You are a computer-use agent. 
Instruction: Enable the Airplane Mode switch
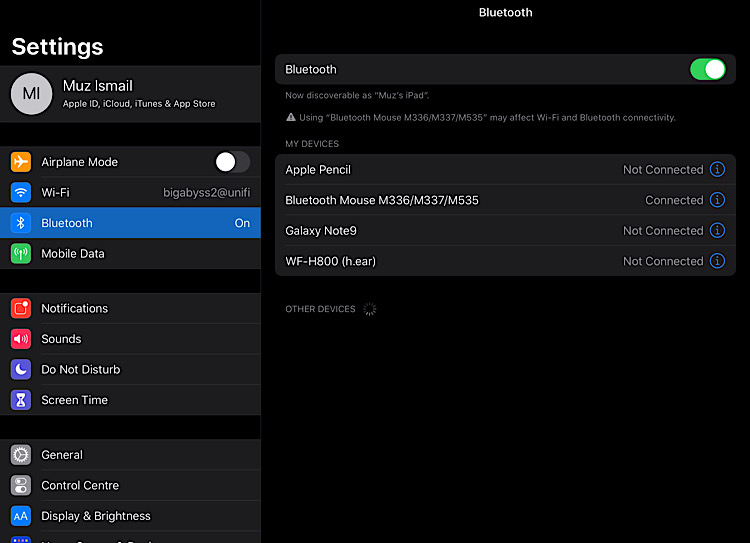click(x=232, y=162)
